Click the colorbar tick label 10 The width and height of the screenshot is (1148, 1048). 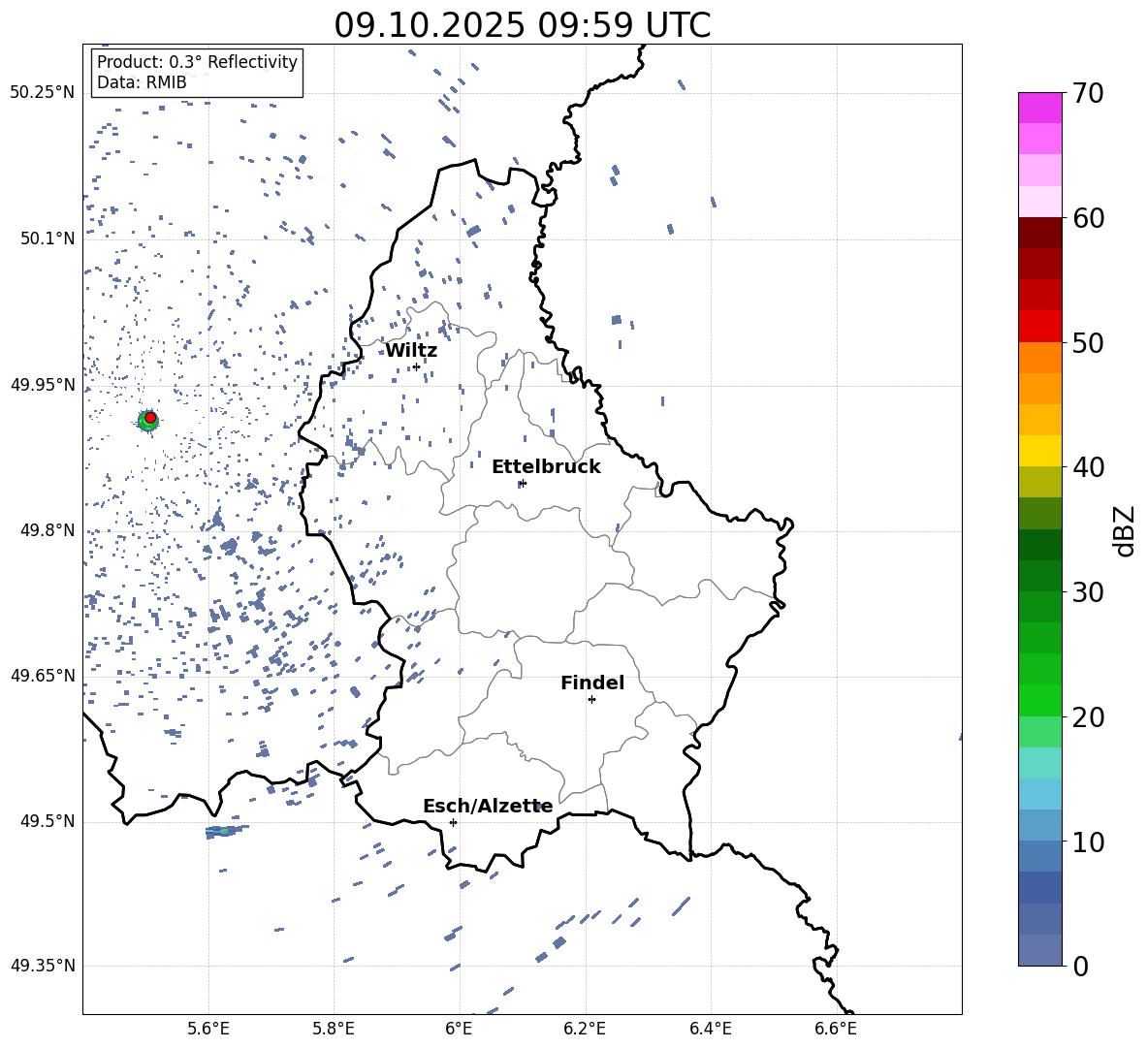click(x=1088, y=842)
